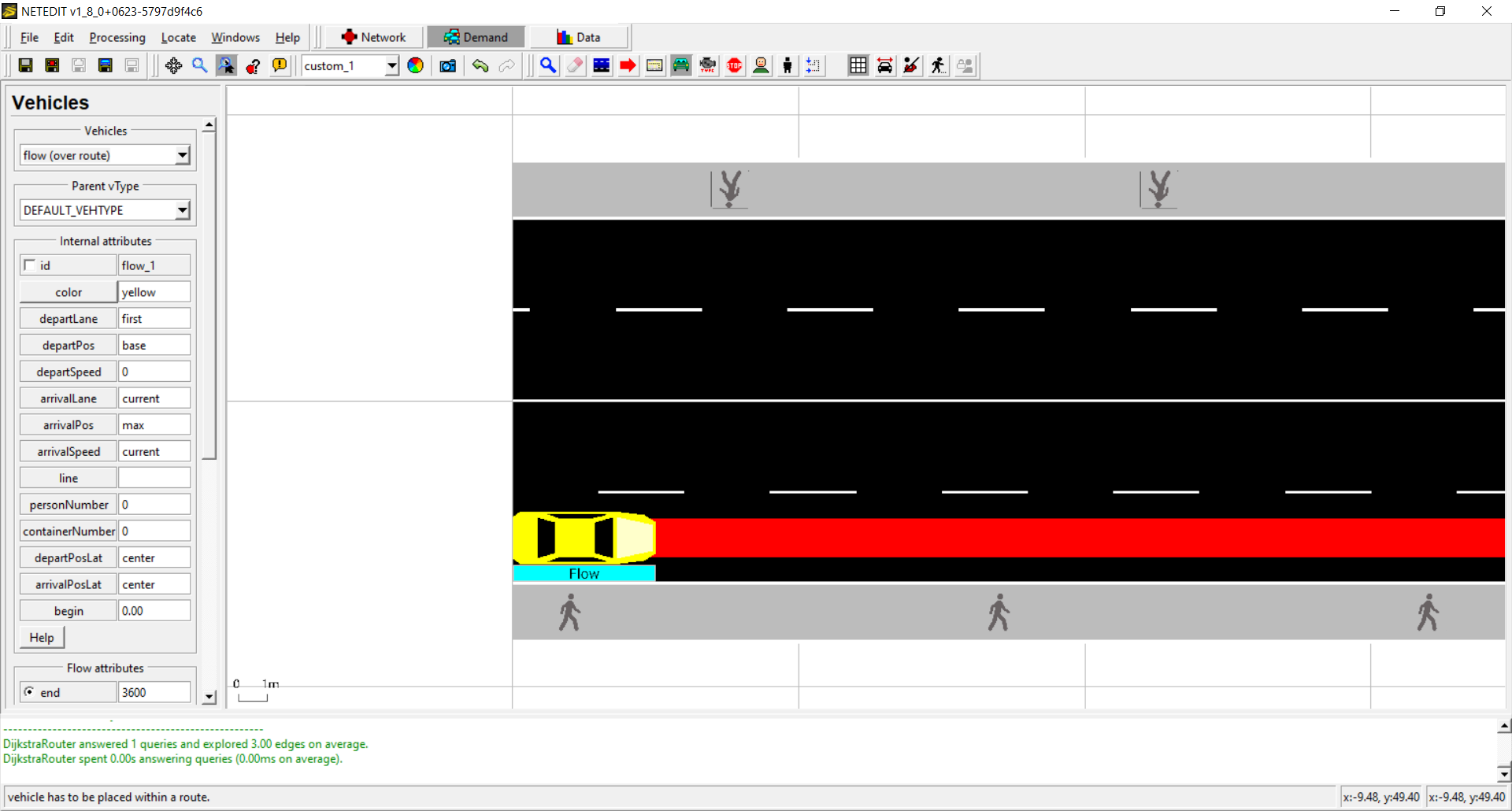Open the flow (over route) vehicles dropdown
The height and width of the screenshot is (811, 1512).
tap(182, 155)
